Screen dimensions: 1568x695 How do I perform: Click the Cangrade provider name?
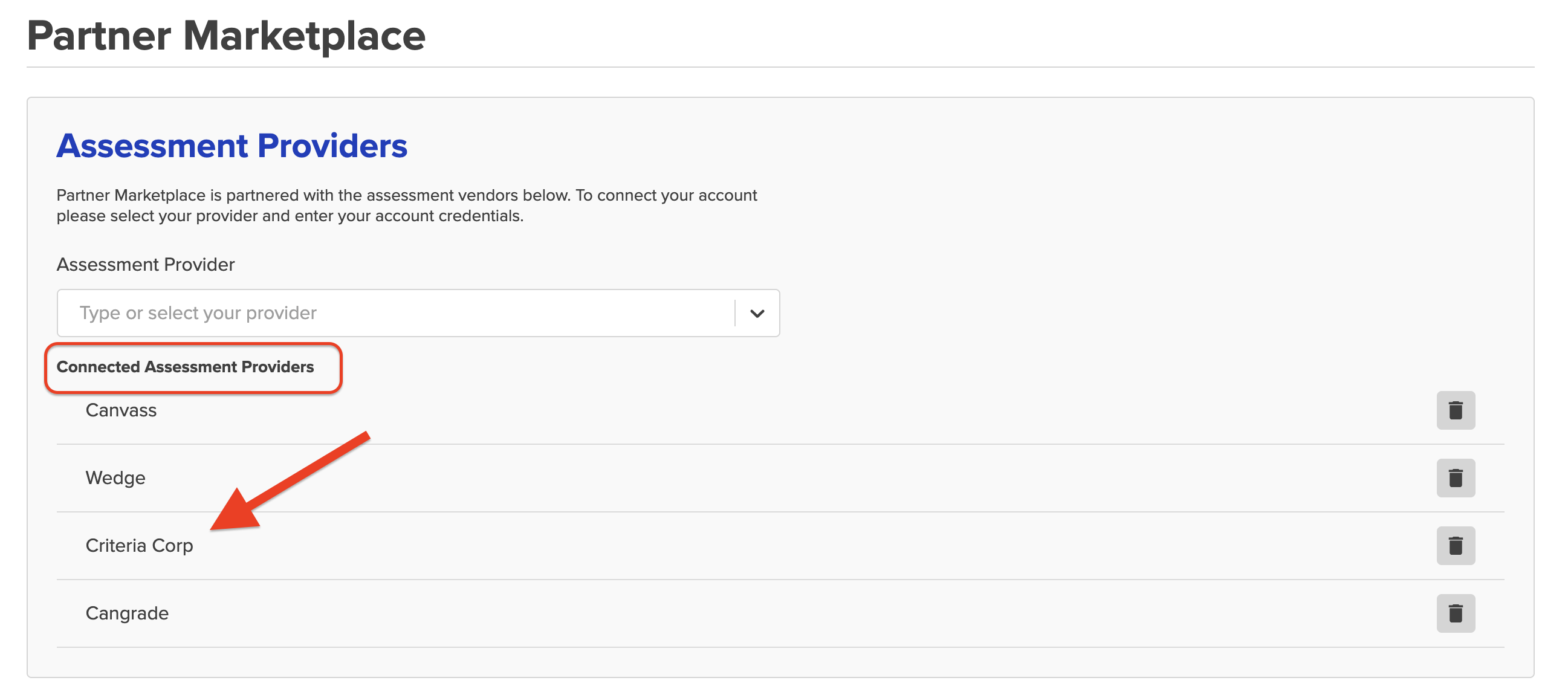tap(127, 613)
